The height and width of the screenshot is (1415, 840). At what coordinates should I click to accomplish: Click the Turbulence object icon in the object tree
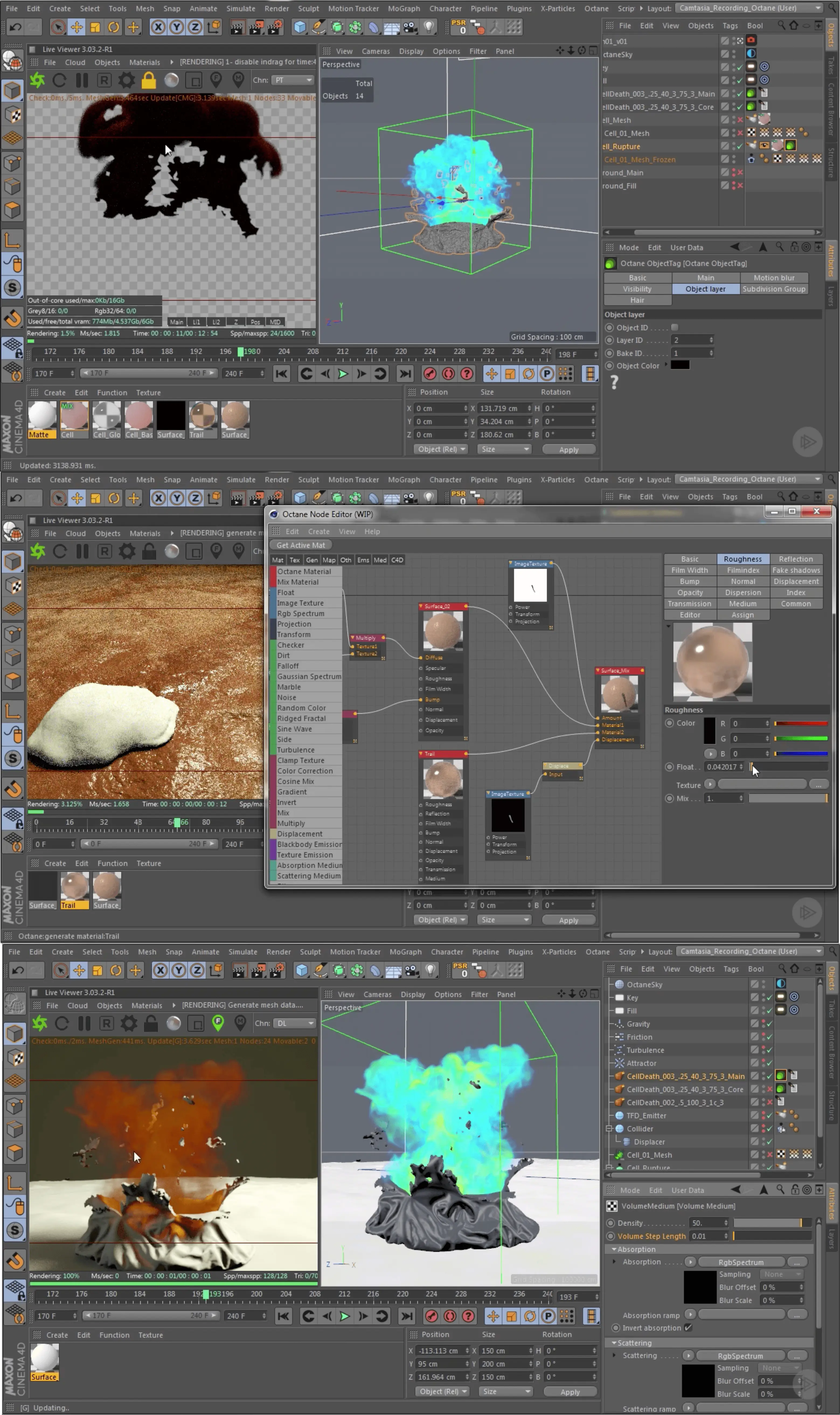pyautogui.click(x=619, y=1050)
